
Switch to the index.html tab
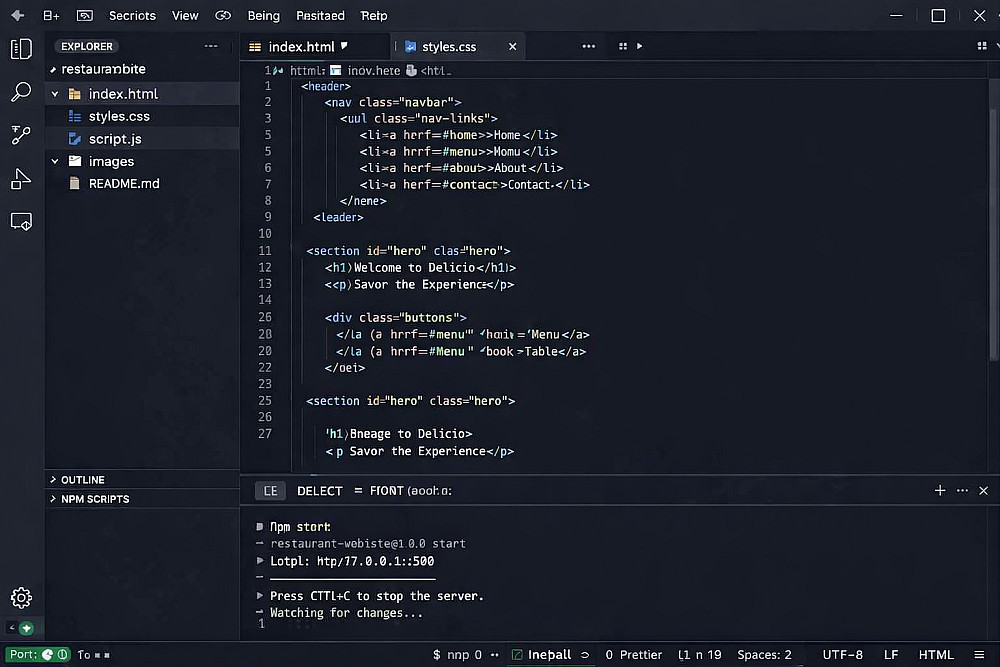(x=316, y=47)
